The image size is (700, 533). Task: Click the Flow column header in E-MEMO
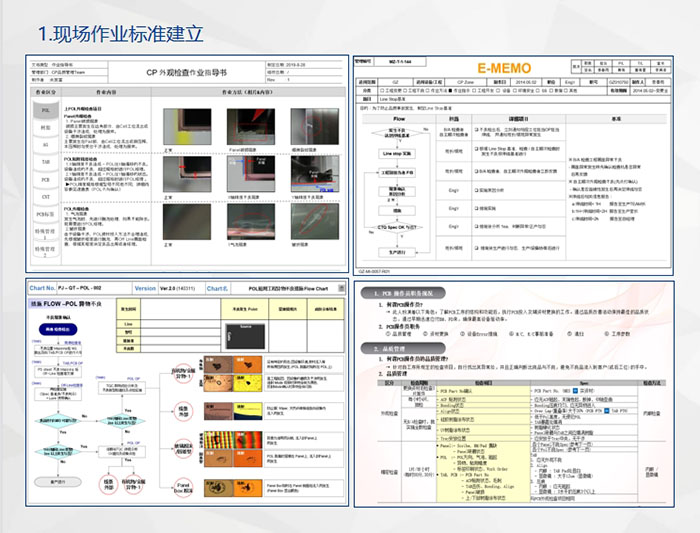tap(399, 119)
